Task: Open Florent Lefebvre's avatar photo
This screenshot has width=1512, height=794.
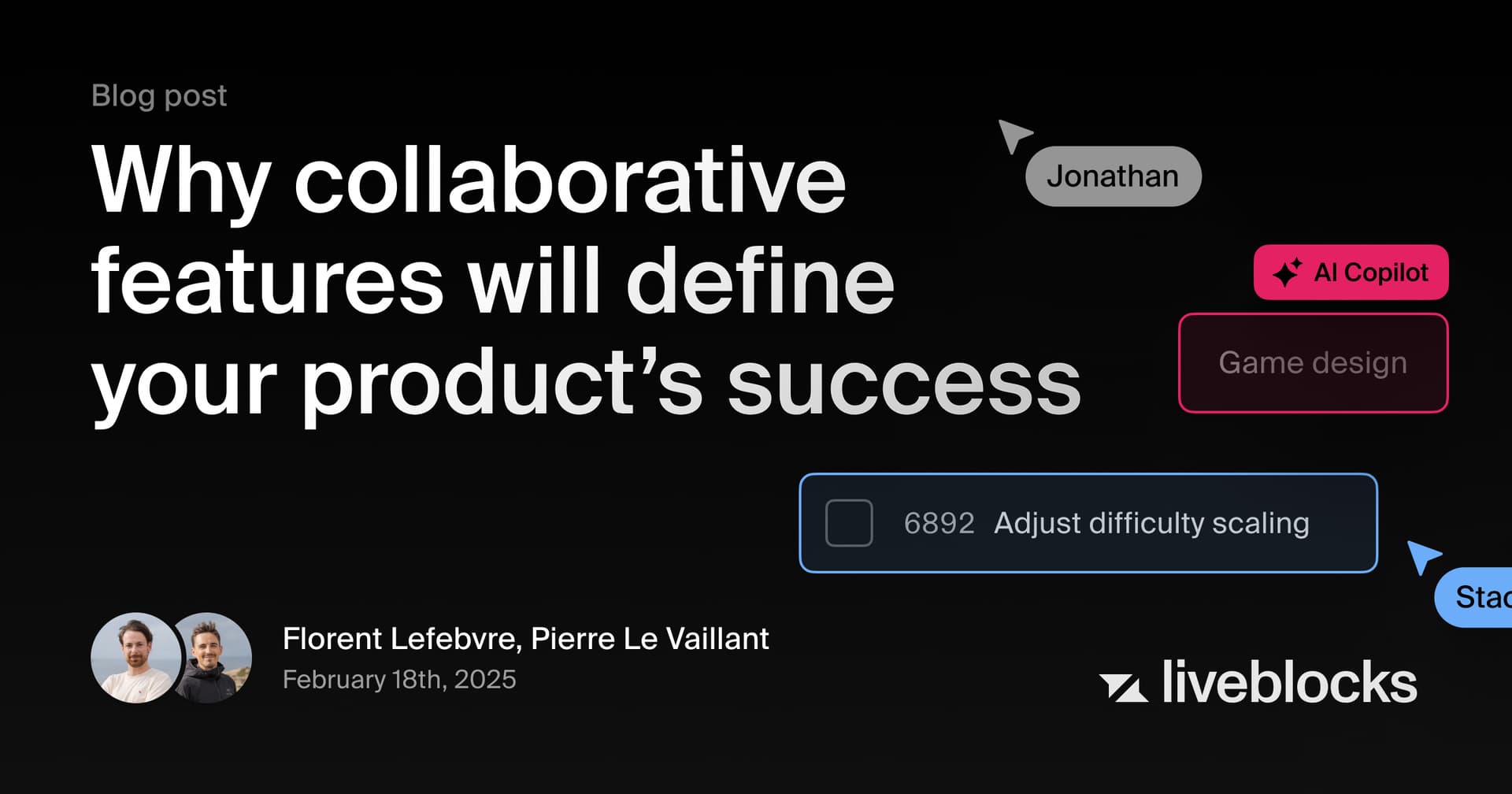Action: point(135,658)
